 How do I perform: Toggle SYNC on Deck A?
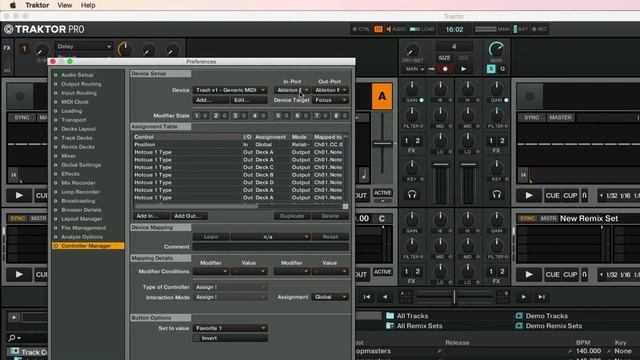tap(22, 118)
